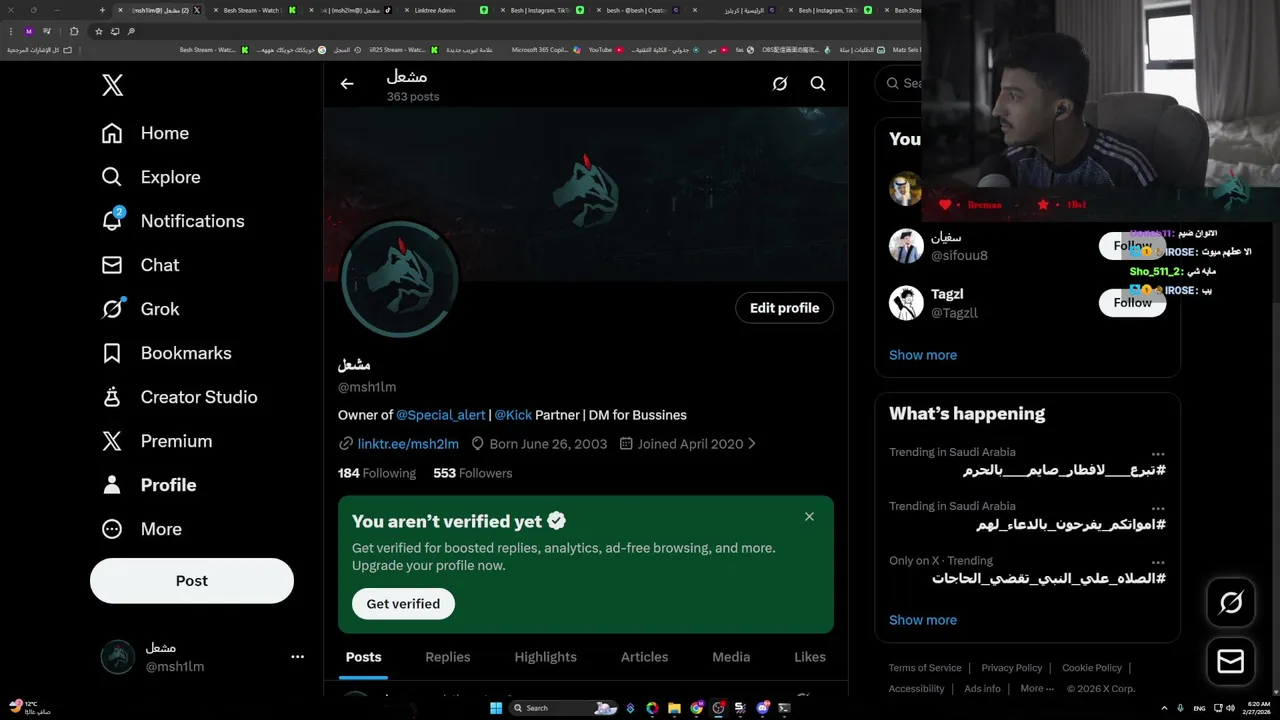Switch to the Replies tab
The image size is (1280, 720).
click(448, 657)
